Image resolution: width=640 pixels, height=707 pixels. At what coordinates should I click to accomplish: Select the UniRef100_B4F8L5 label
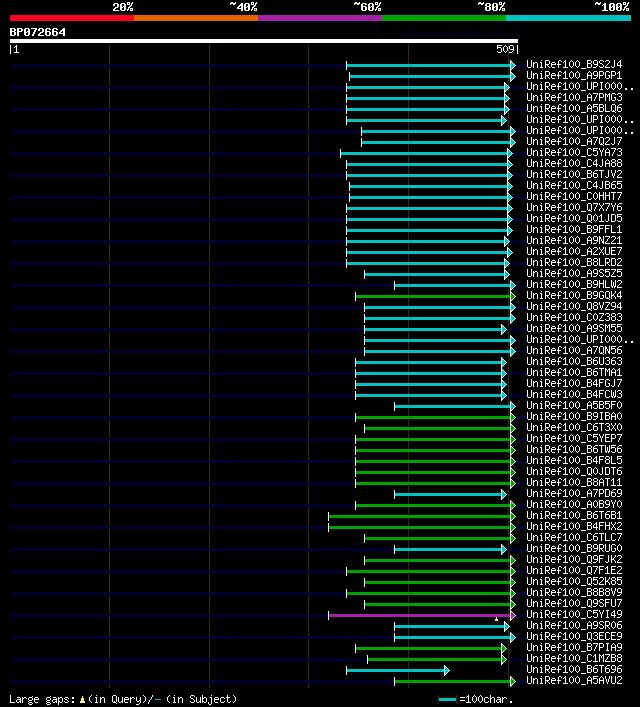tap(574, 460)
